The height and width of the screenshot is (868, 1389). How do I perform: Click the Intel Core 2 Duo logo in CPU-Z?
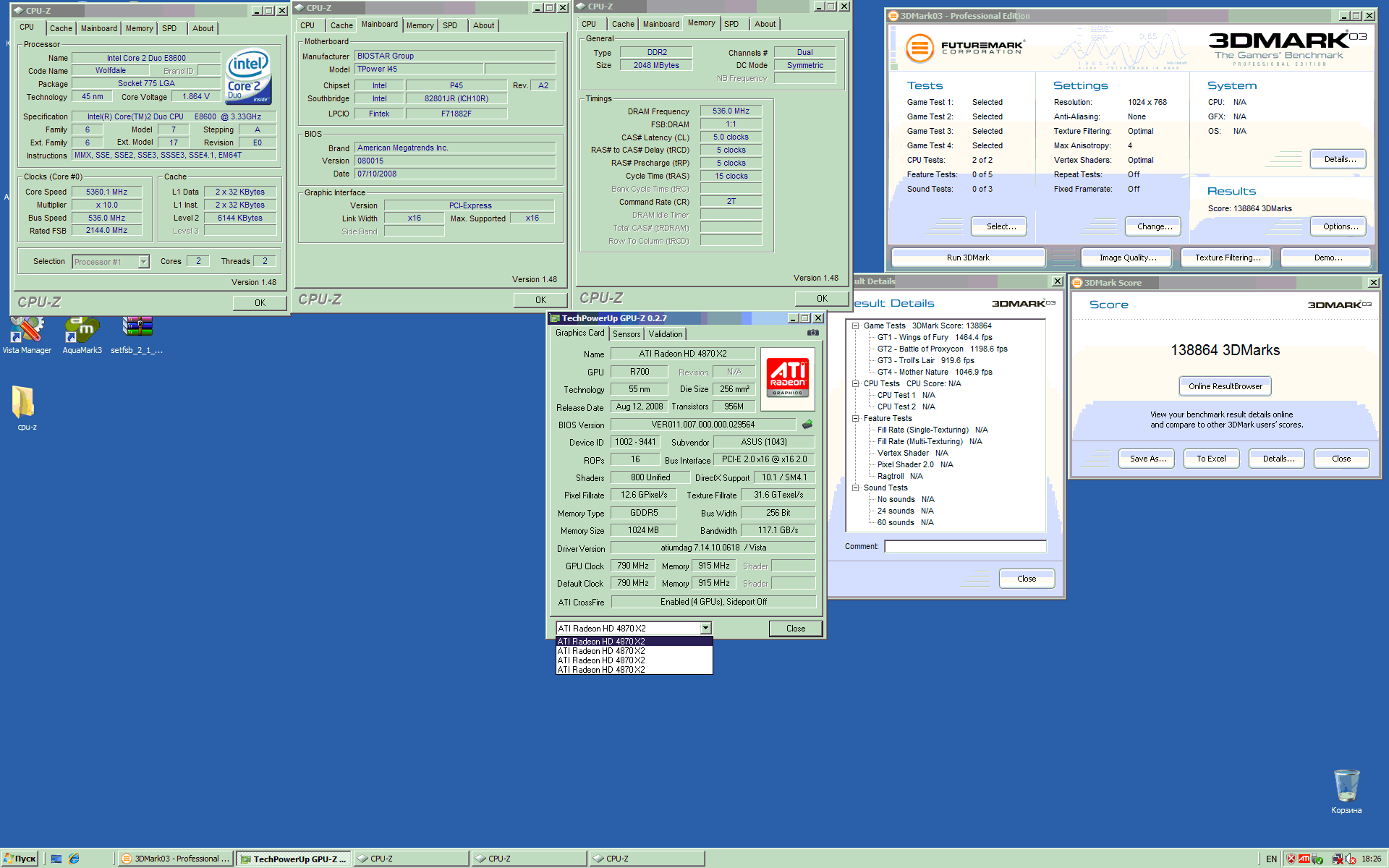pos(248,75)
